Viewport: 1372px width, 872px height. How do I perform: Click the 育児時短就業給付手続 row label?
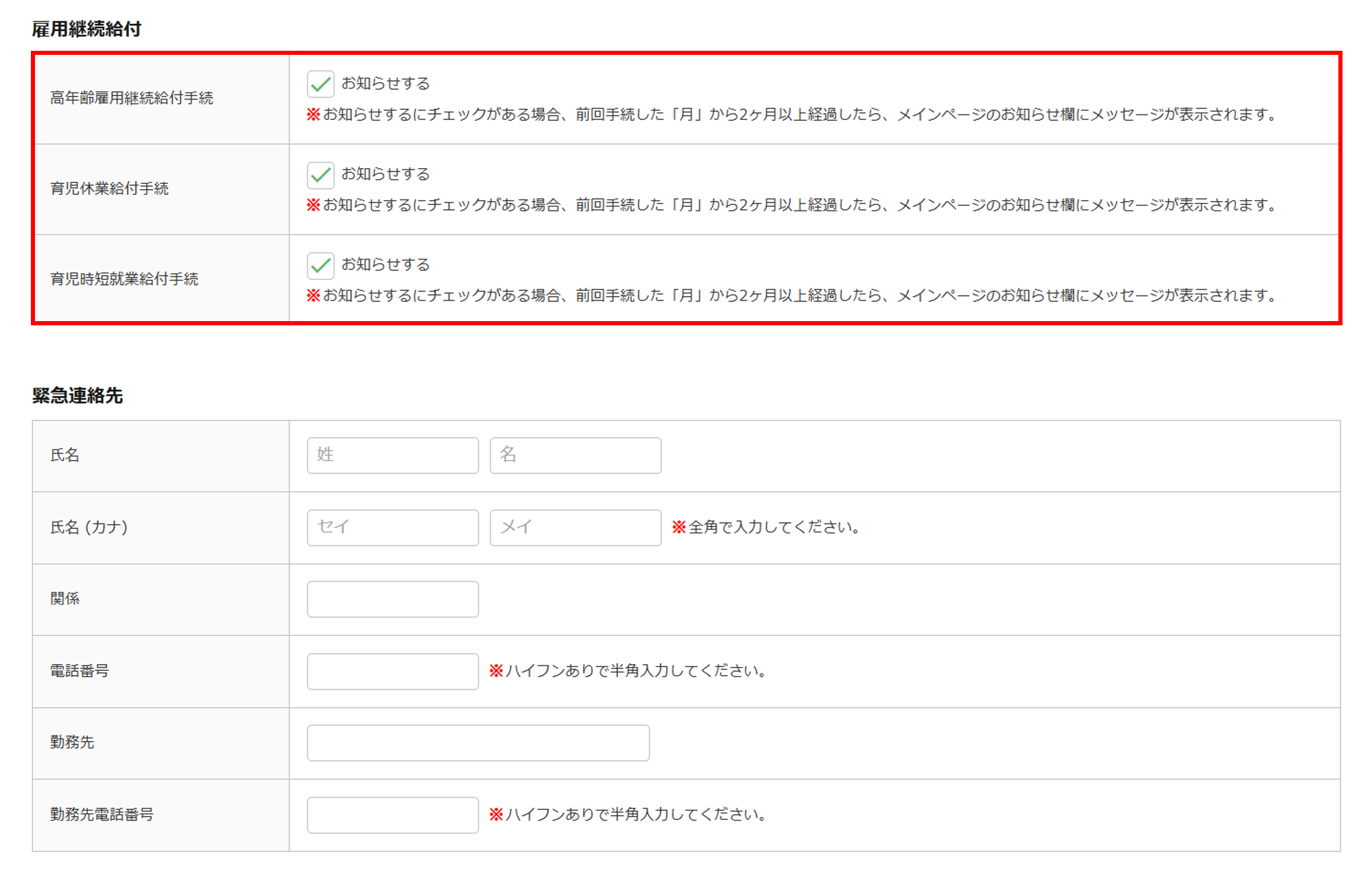click(124, 279)
